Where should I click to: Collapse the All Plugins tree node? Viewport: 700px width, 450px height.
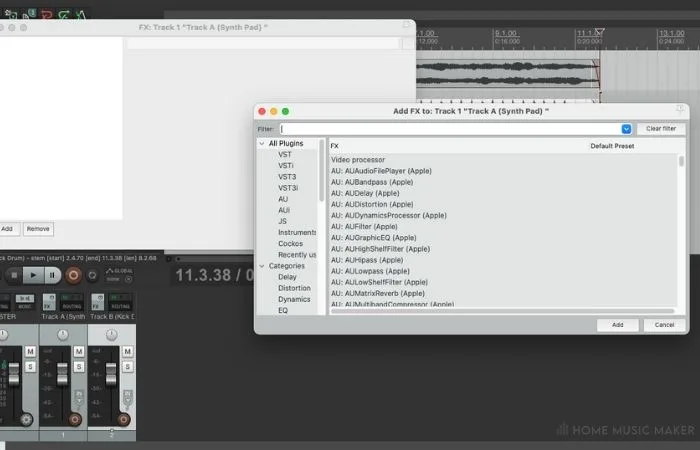[x=262, y=144]
